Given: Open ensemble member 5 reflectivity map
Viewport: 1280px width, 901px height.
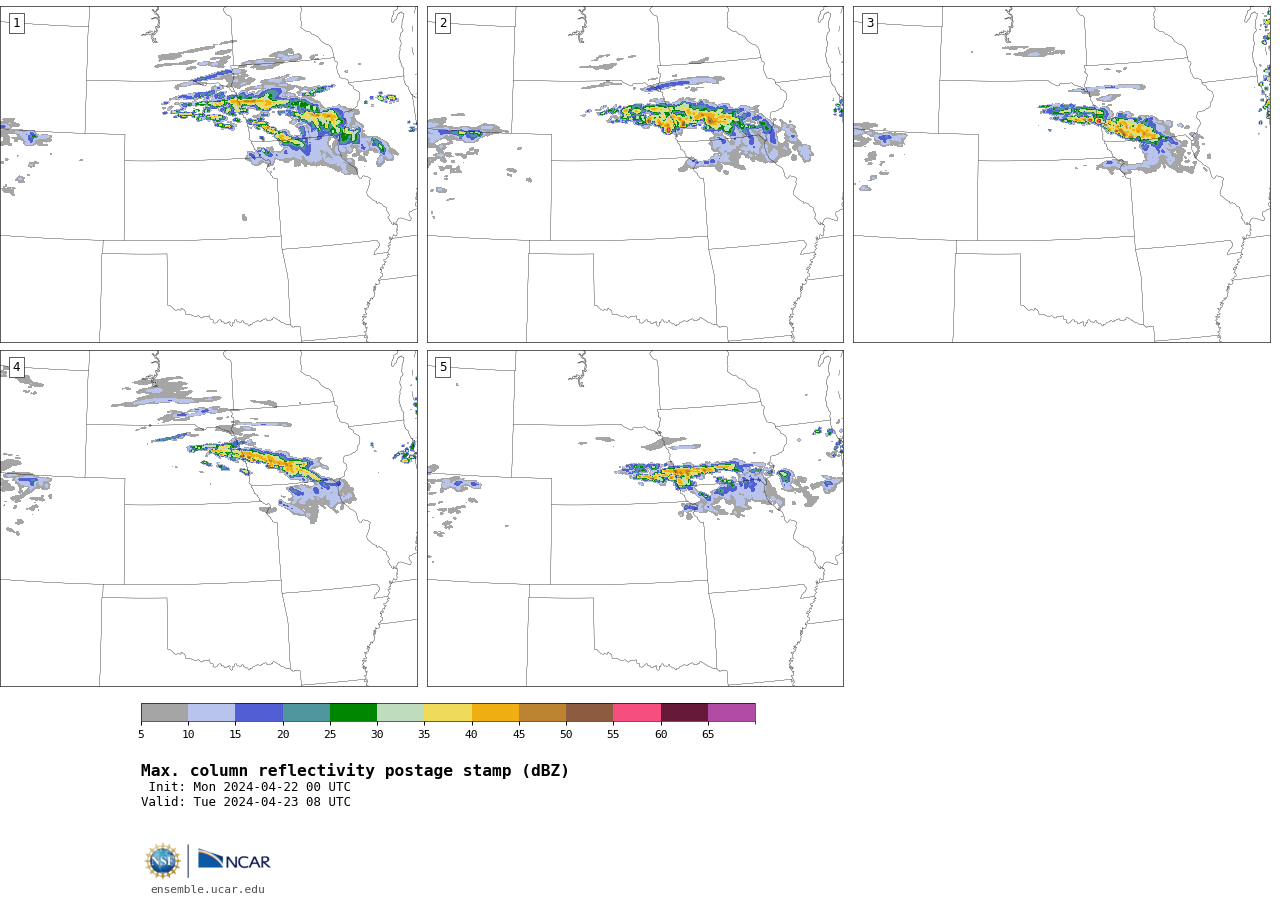Looking at the screenshot, I should (635, 518).
